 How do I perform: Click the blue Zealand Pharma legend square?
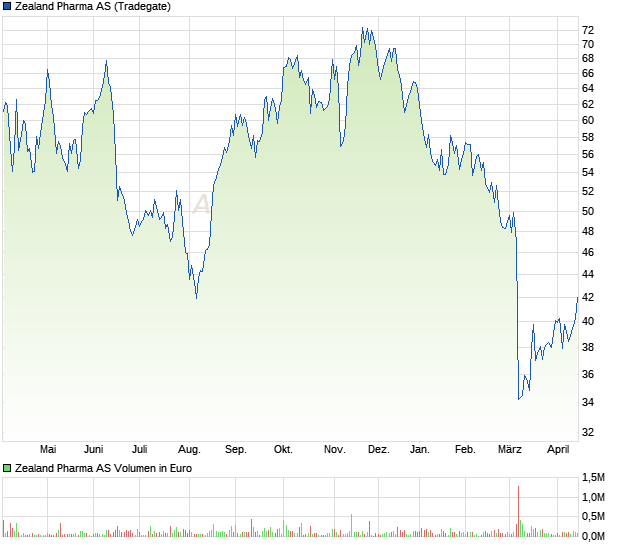click(x=7, y=6)
